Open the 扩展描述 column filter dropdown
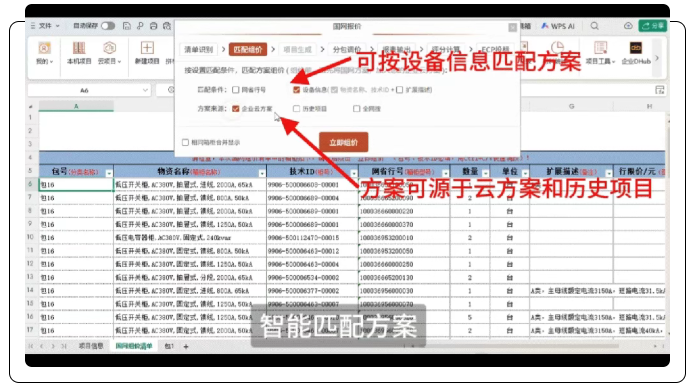 tap(608, 173)
